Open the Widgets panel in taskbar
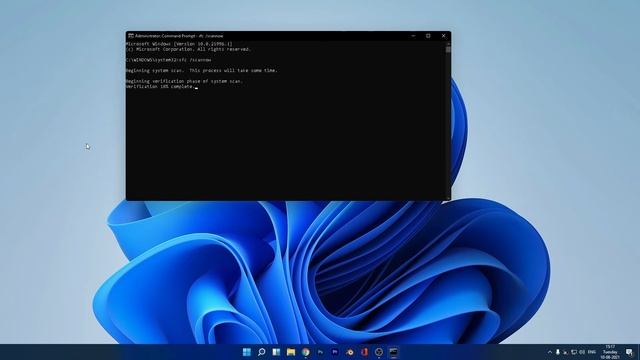640x360 pixels. click(x=276, y=352)
